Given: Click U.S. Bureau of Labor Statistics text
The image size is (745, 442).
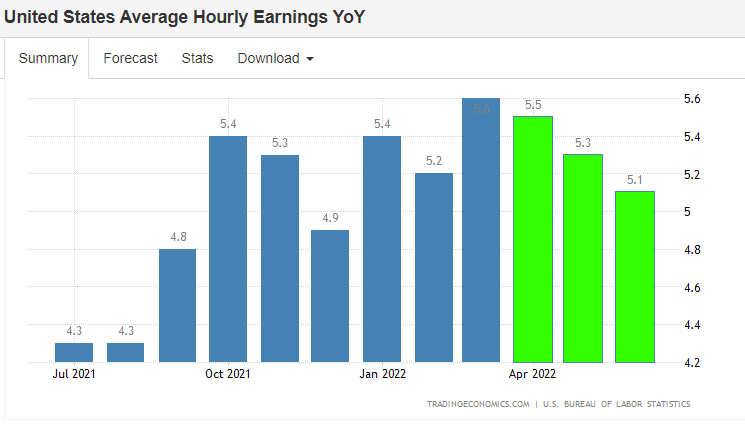Looking at the screenshot, I should (617, 405).
